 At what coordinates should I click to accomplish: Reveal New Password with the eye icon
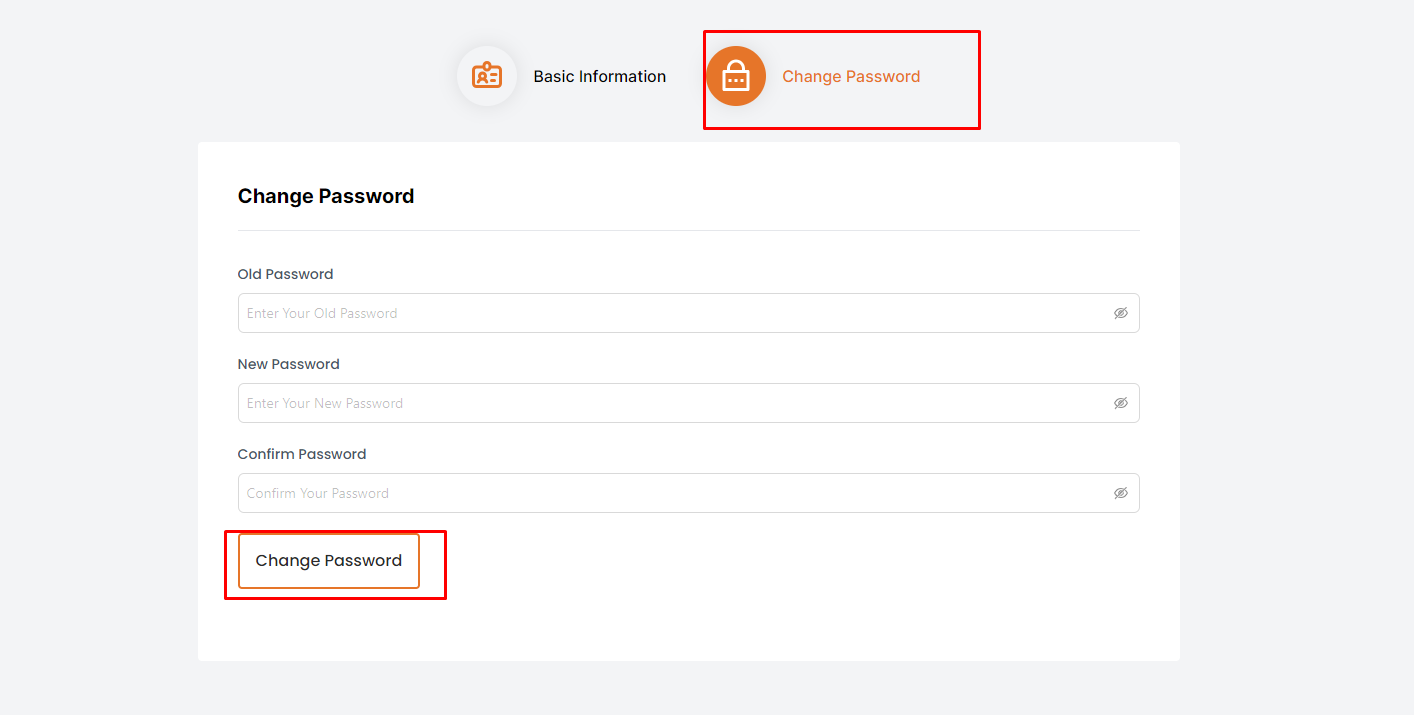[1120, 403]
